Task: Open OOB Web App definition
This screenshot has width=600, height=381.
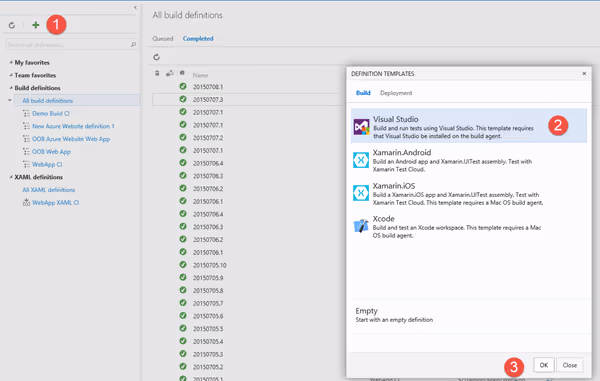Action: tap(51, 152)
